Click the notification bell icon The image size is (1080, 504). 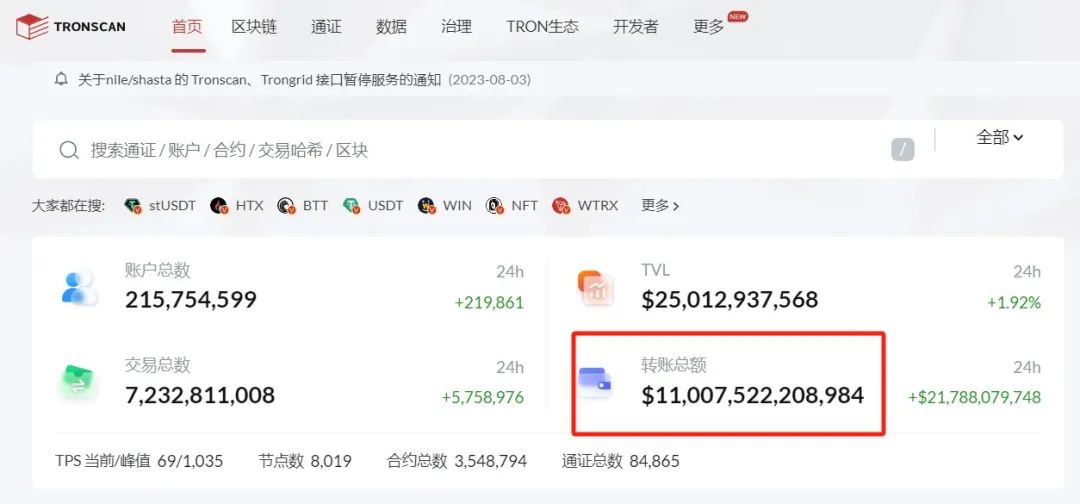[x=61, y=79]
